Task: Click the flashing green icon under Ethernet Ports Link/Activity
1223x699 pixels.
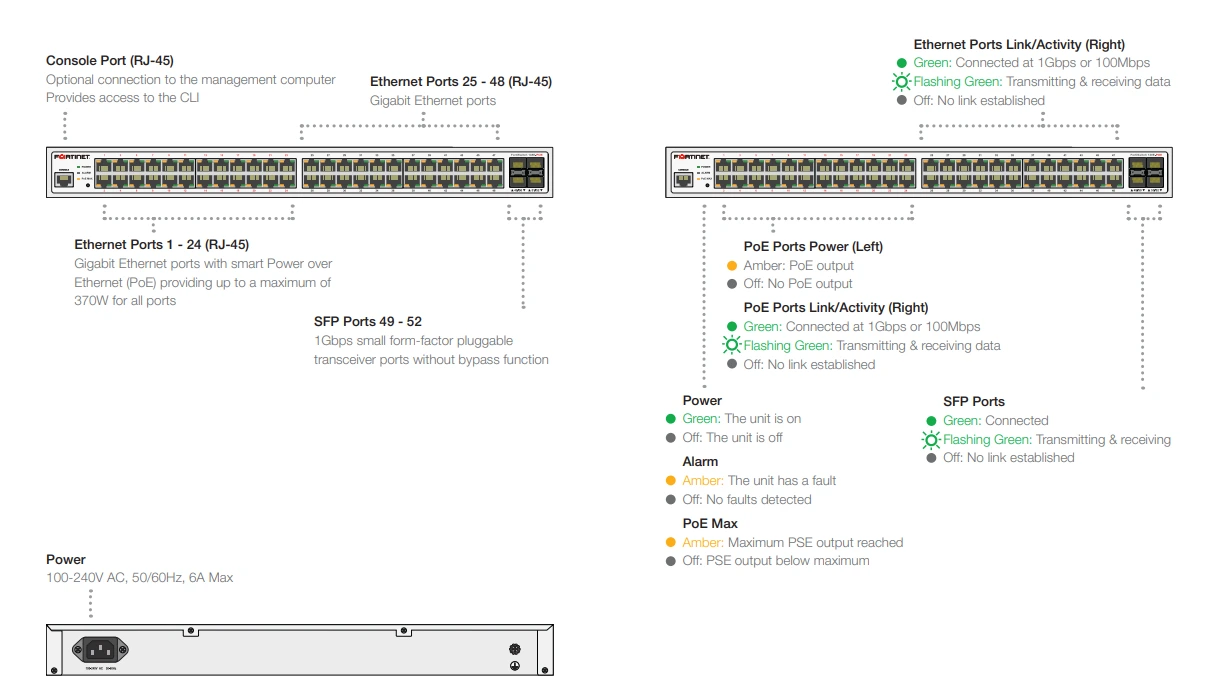Action: pyautogui.click(x=902, y=82)
